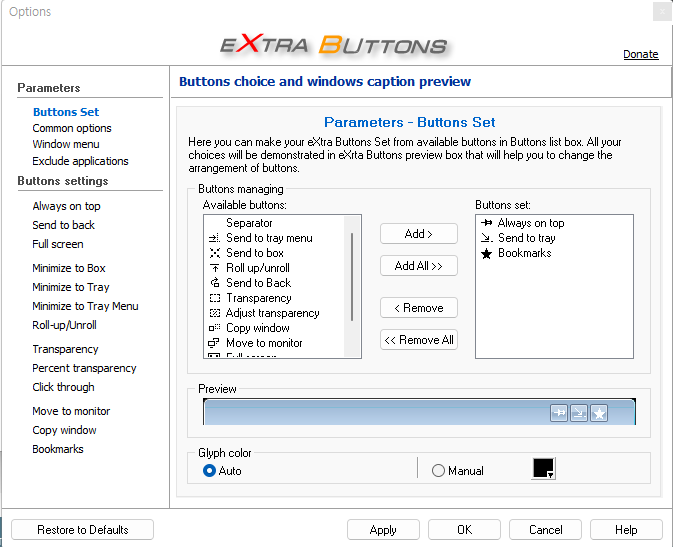The image size is (673, 547).
Task: Select the Send to box list entry
Action: click(255, 253)
